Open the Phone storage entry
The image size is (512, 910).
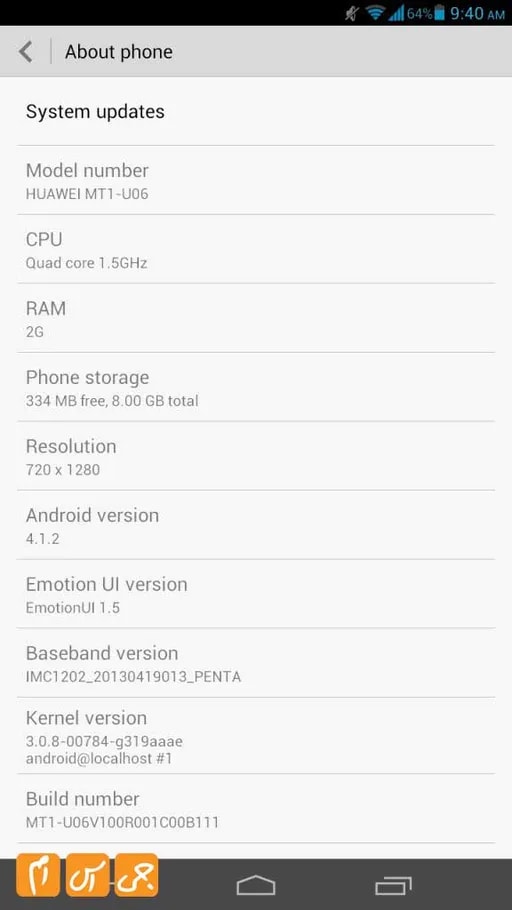coord(256,388)
